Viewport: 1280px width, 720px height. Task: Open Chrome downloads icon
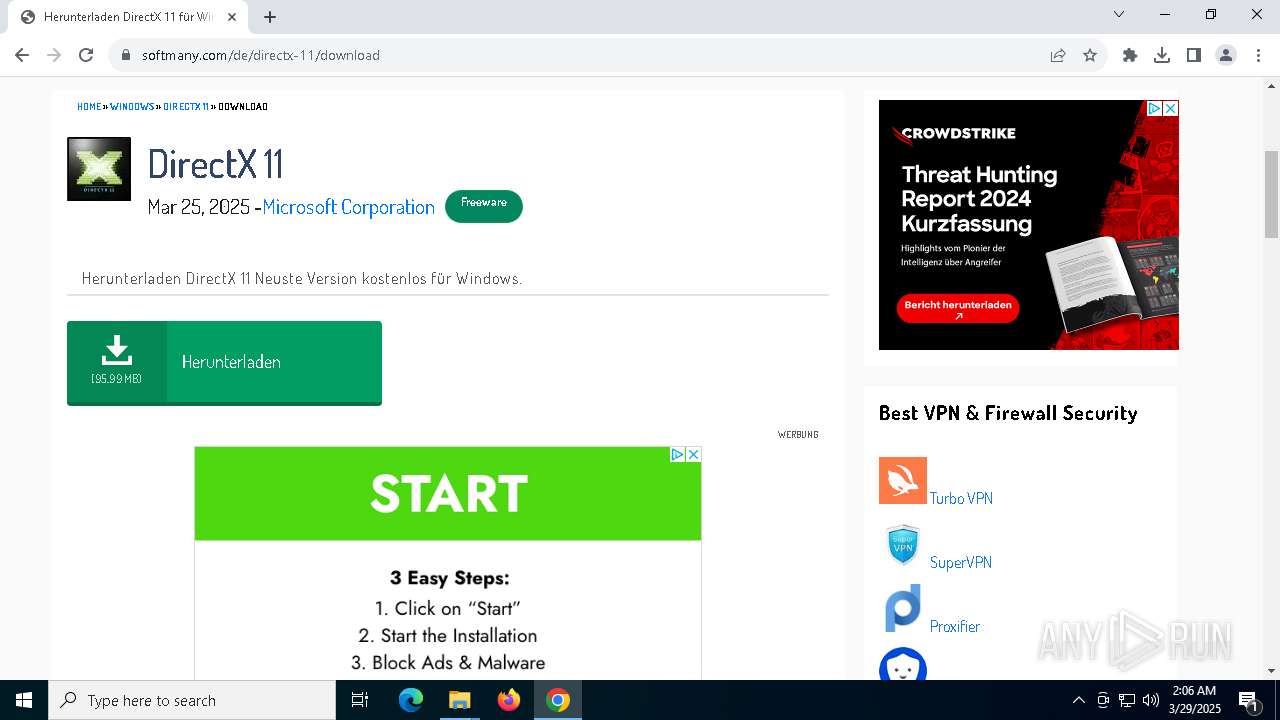(x=1162, y=55)
